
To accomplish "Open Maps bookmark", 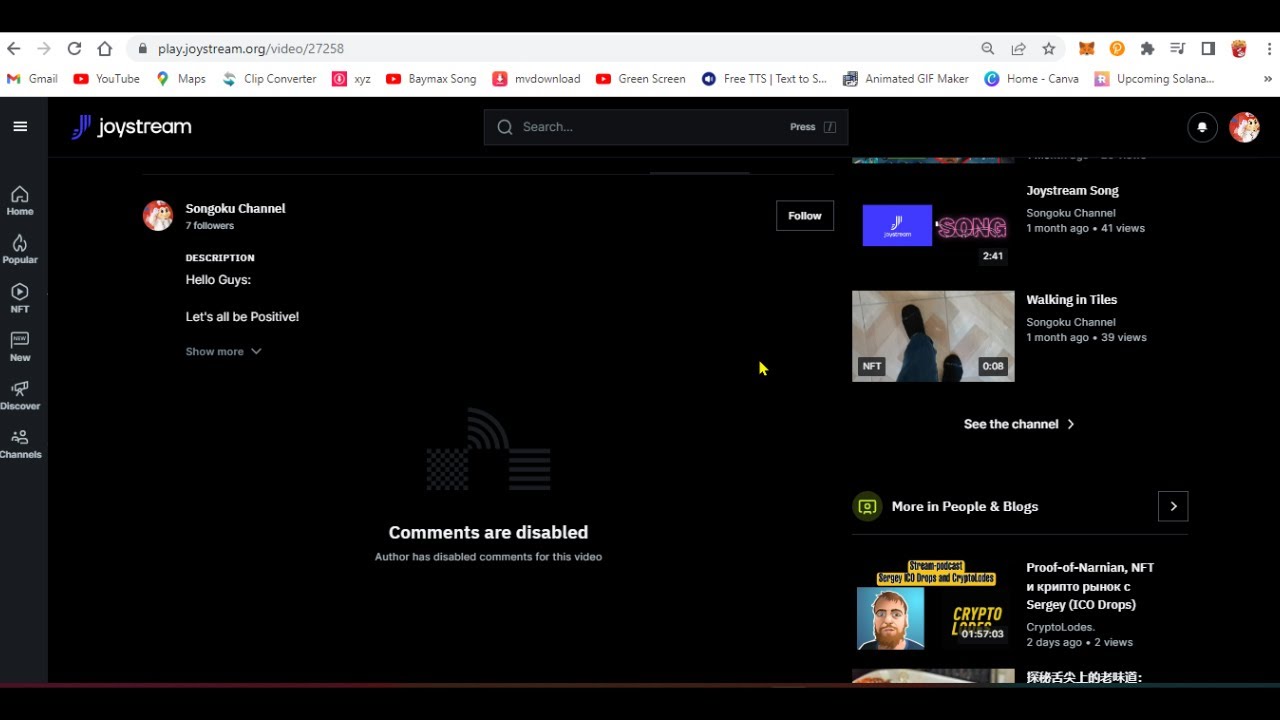I will coord(180,78).
